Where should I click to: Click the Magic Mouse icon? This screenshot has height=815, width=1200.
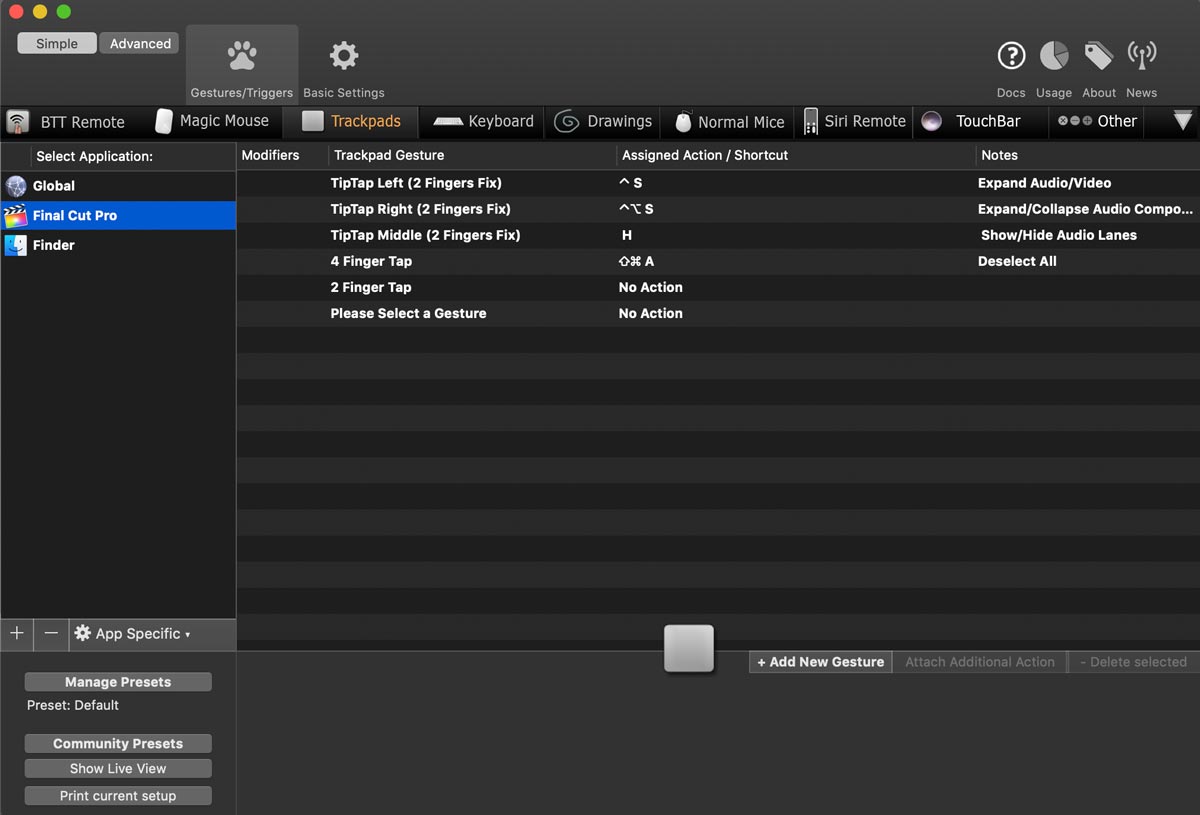point(164,121)
